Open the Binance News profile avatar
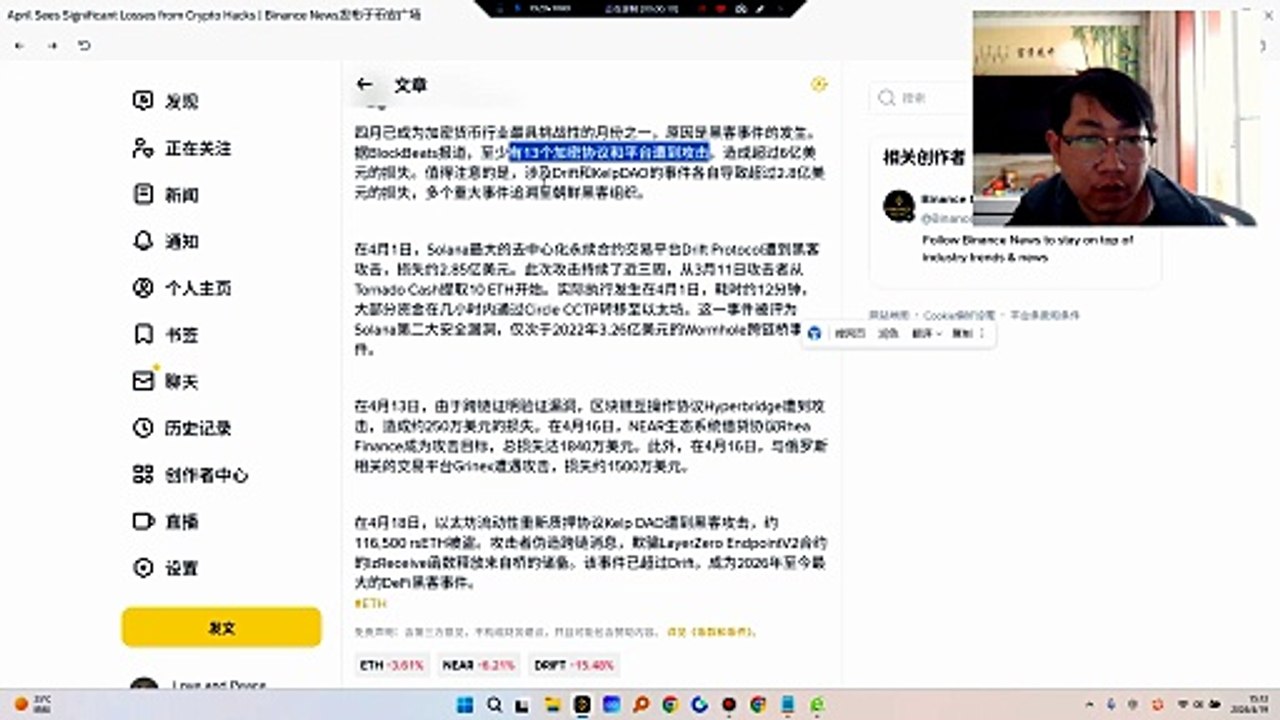Image resolution: width=1280 pixels, height=720 pixels. click(x=899, y=206)
